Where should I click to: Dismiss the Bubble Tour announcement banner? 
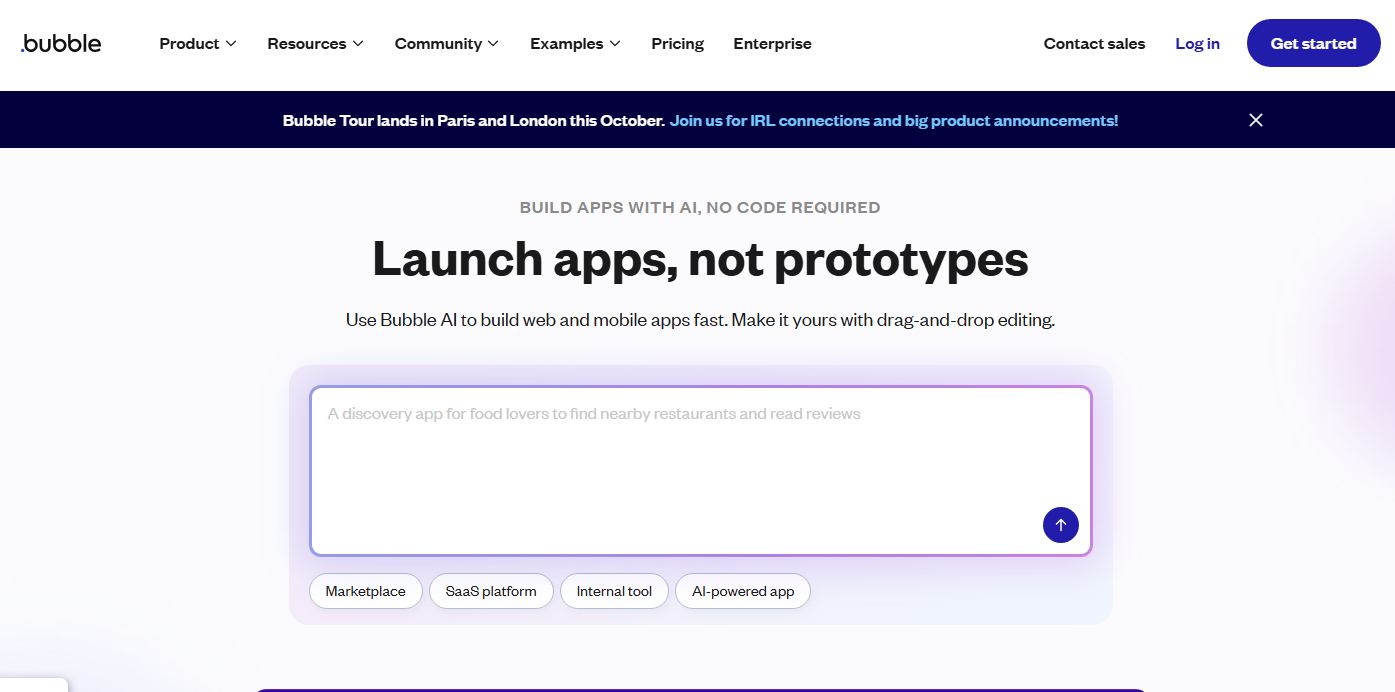click(1256, 120)
